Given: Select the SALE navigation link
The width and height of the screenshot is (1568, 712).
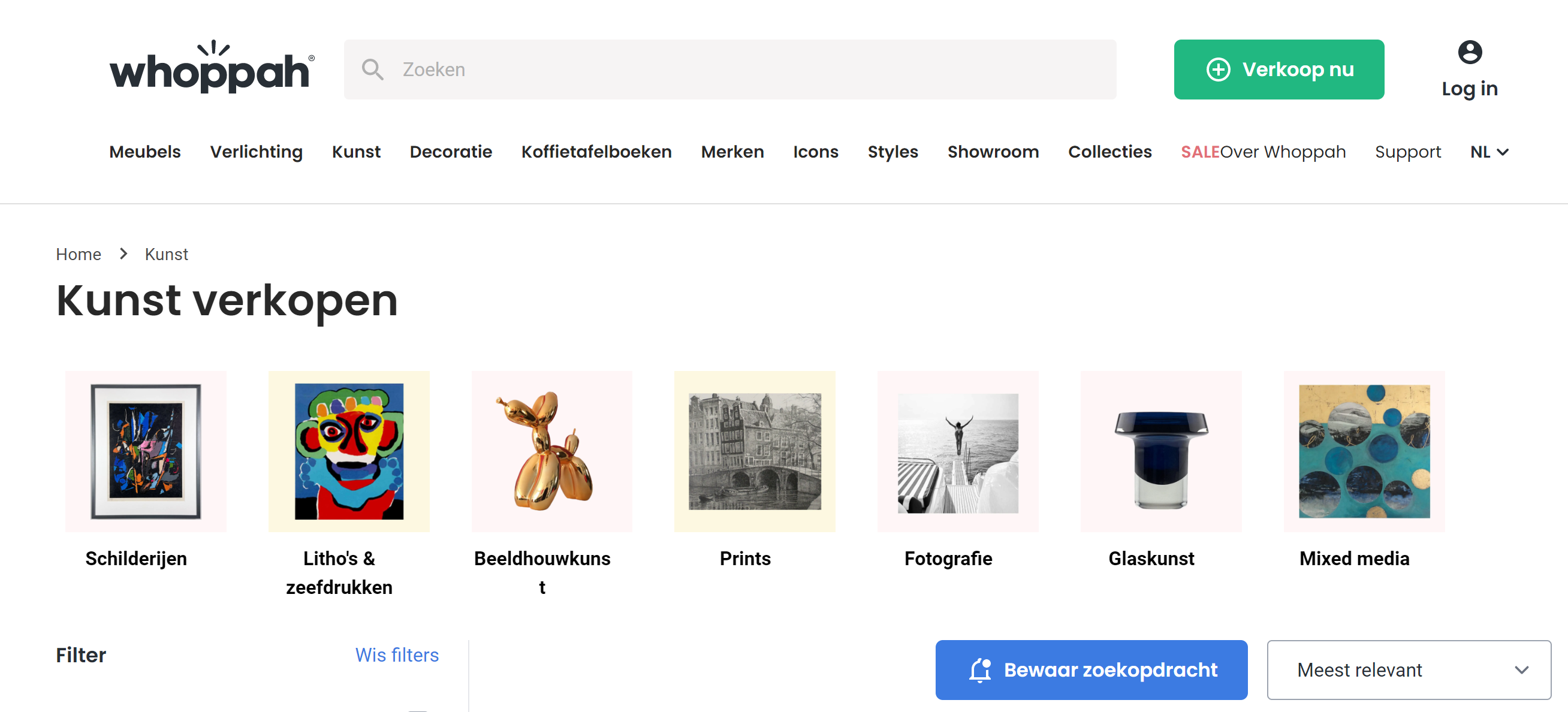Looking at the screenshot, I should tap(1200, 152).
